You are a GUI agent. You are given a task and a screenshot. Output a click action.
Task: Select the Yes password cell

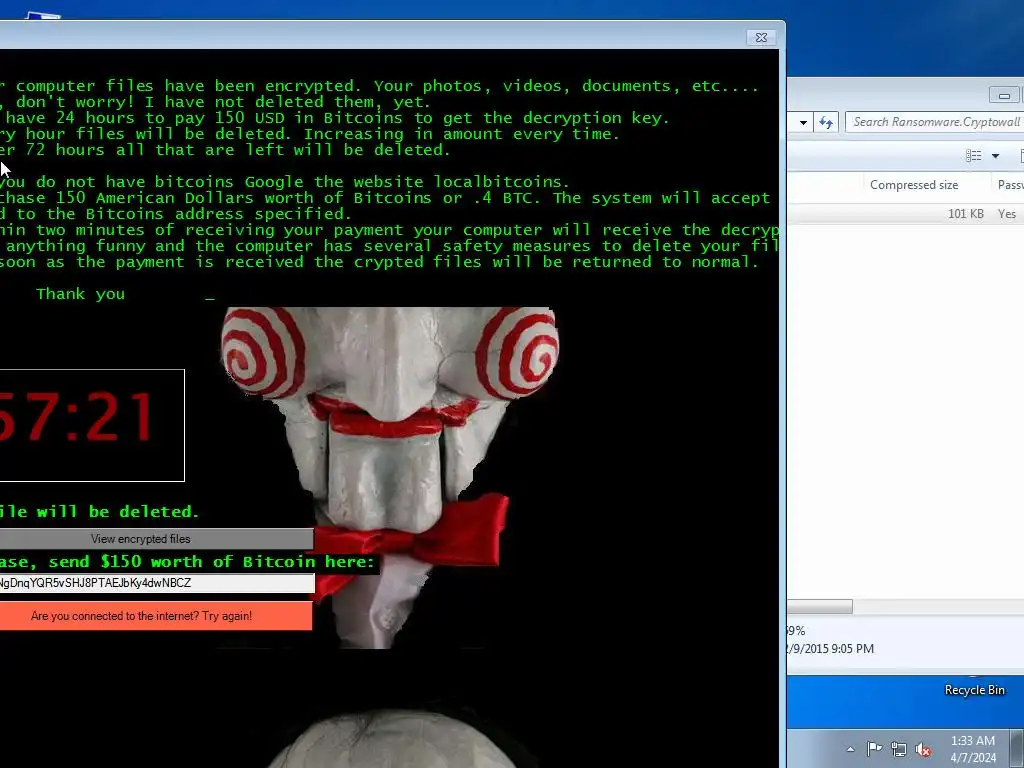[1006, 214]
